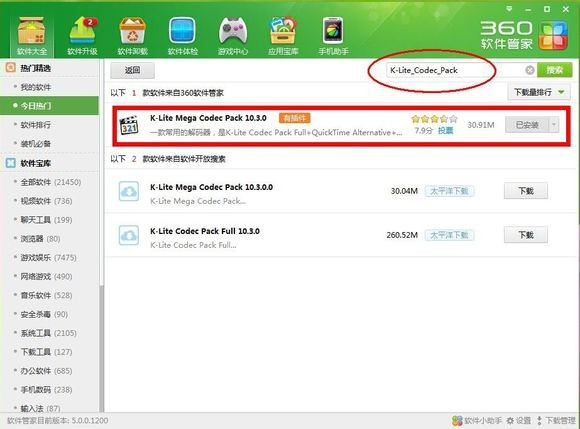Clear the search box with the X icon

(530, 70)
